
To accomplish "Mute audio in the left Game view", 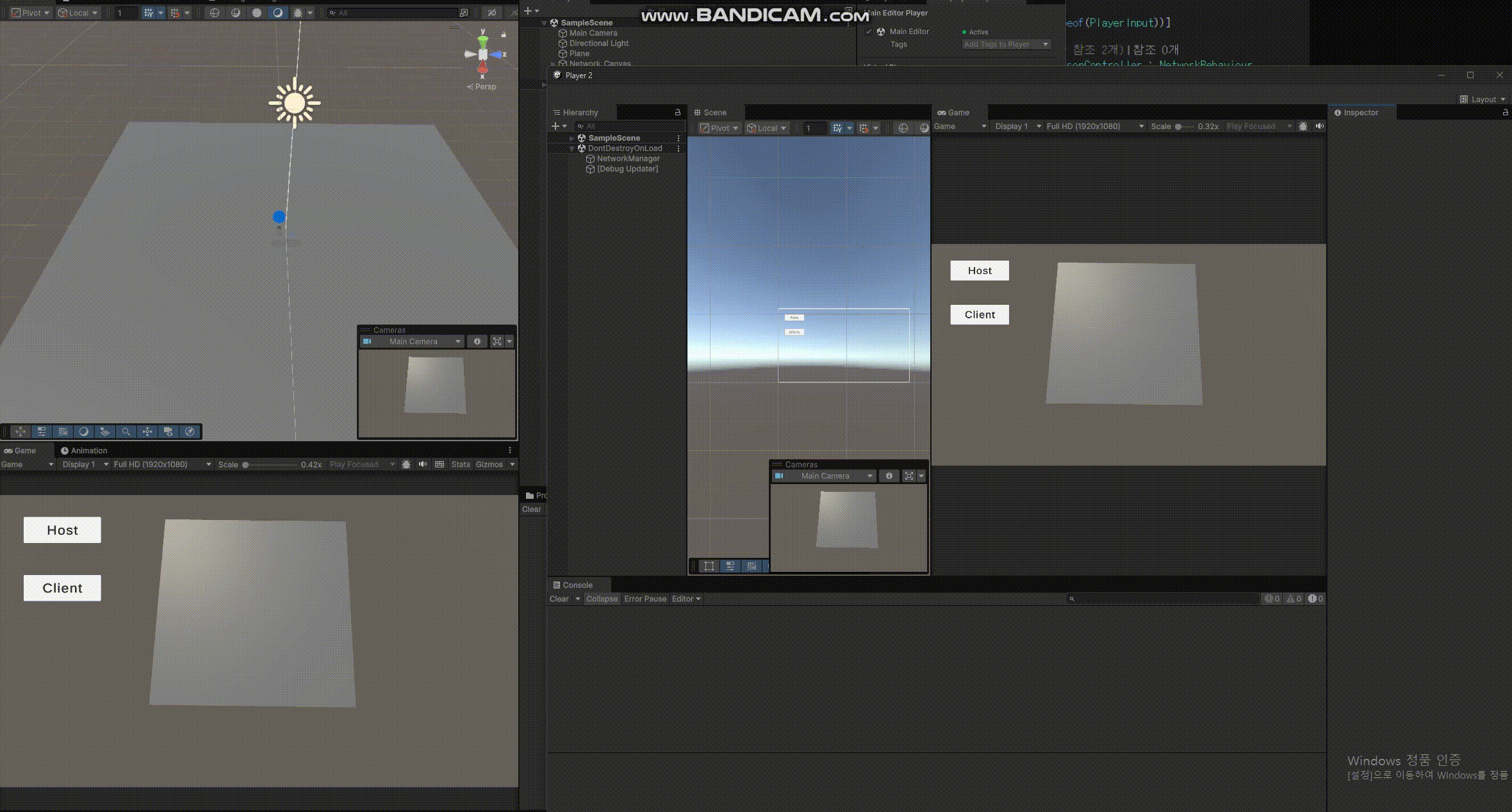I will 423,464.
